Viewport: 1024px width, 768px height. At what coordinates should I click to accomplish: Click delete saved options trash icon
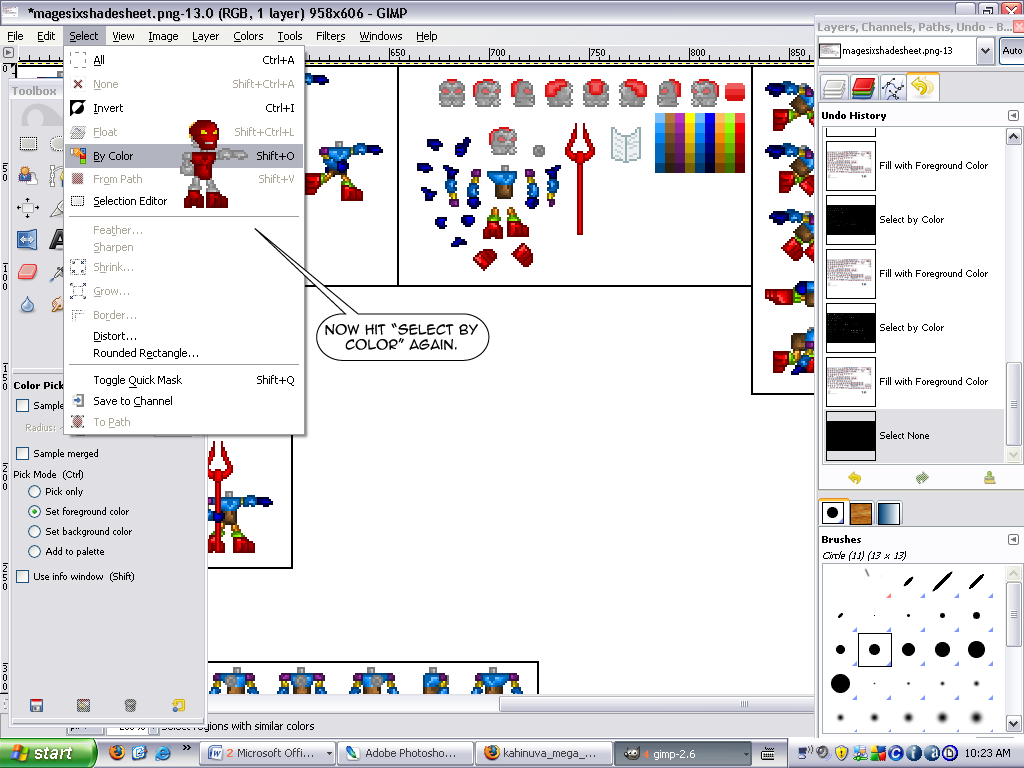tap(130, 705)
